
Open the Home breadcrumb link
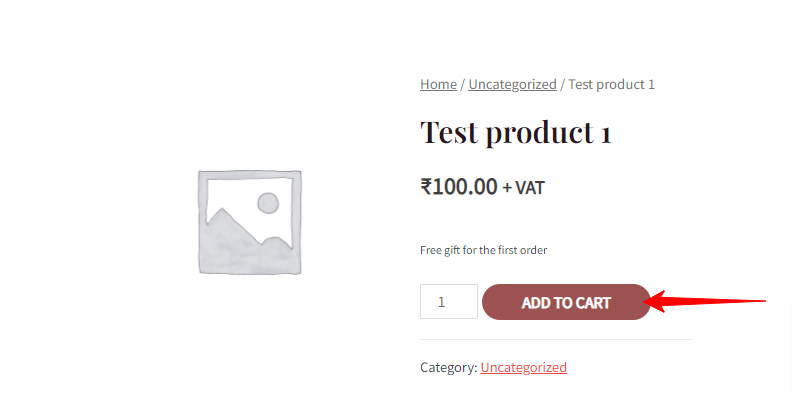[438, 84]
